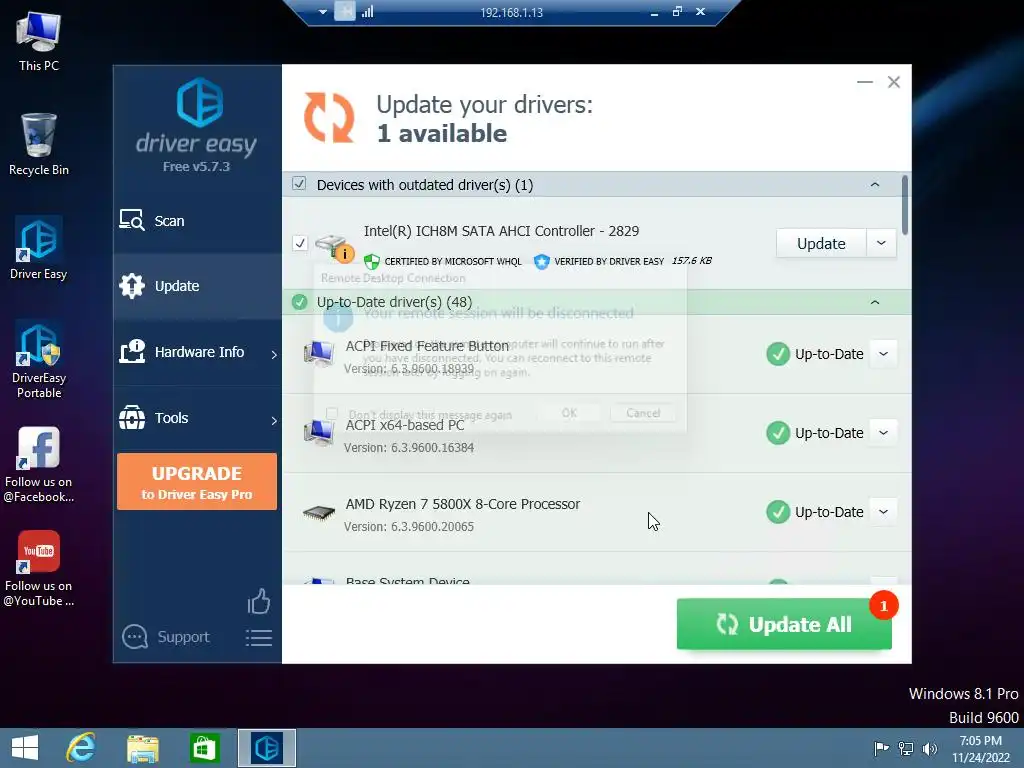Collapse the Up-to-Date drivers section
The height and width of the screenshot is (768, 1024).
coord(874,302)
